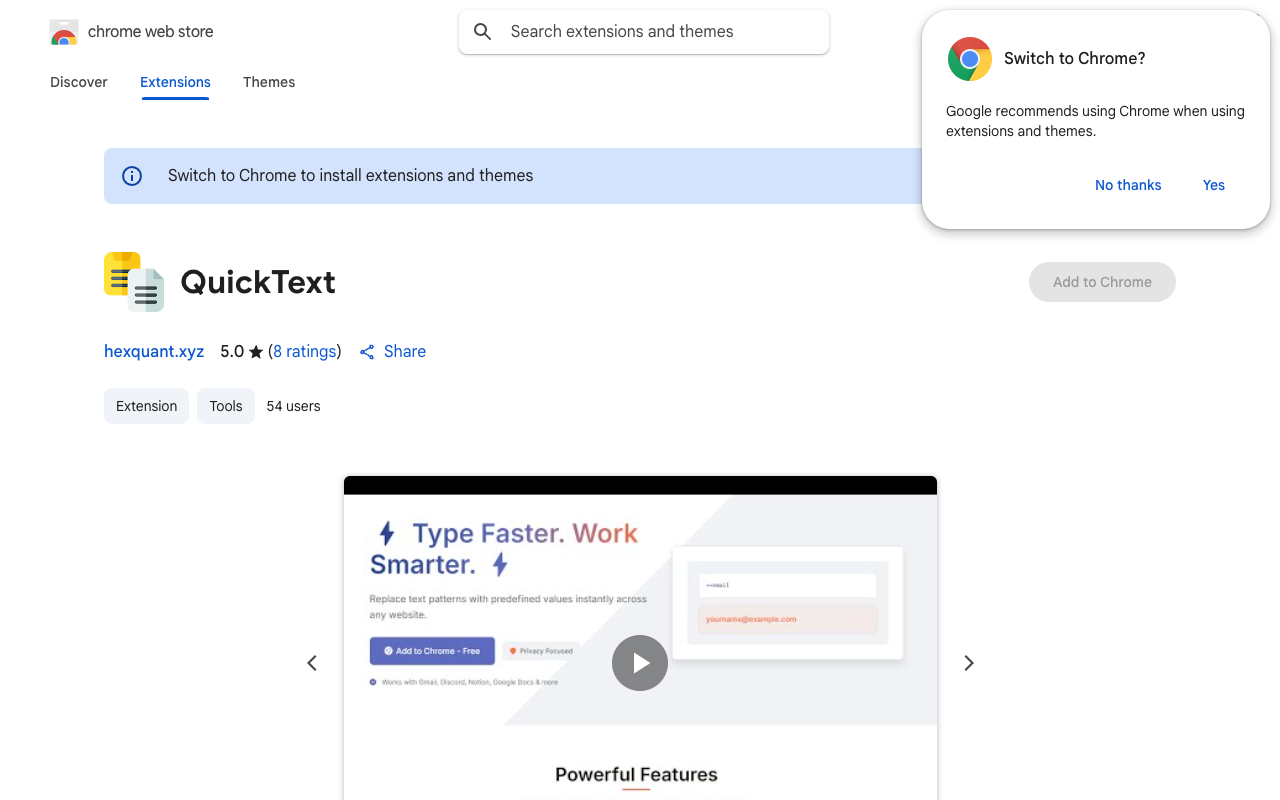
Task: Click the Add to Chrome button
Action: [1102, 282]
